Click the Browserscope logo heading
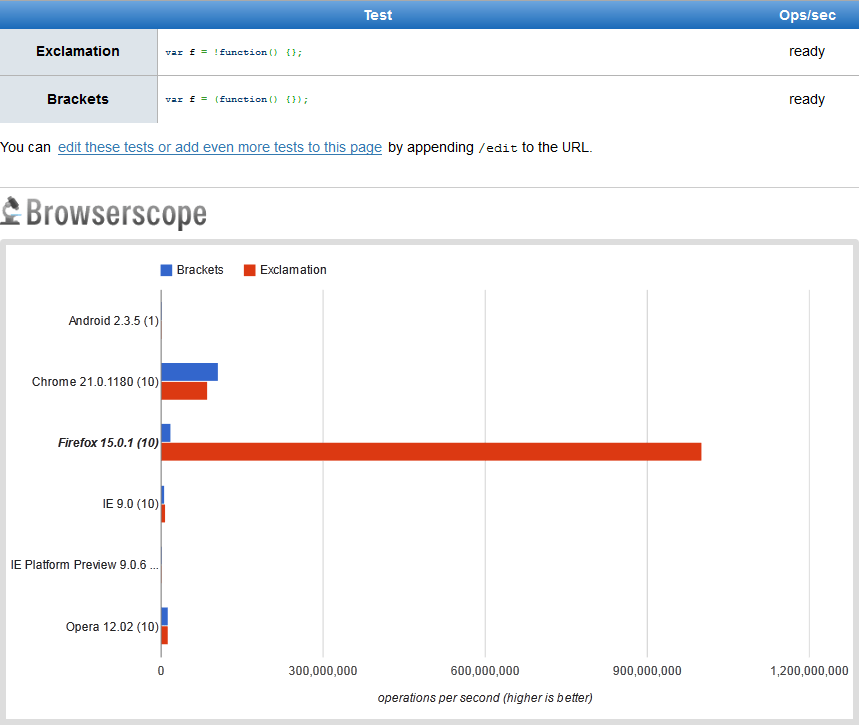 (x=116, y=213)
